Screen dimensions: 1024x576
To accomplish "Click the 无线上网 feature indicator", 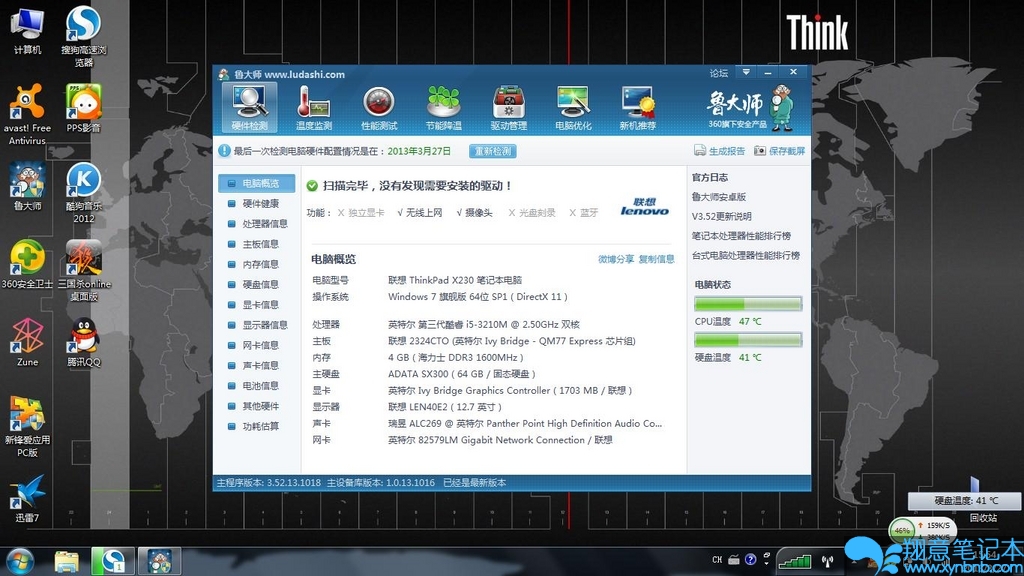I will [x=419, y=213].
